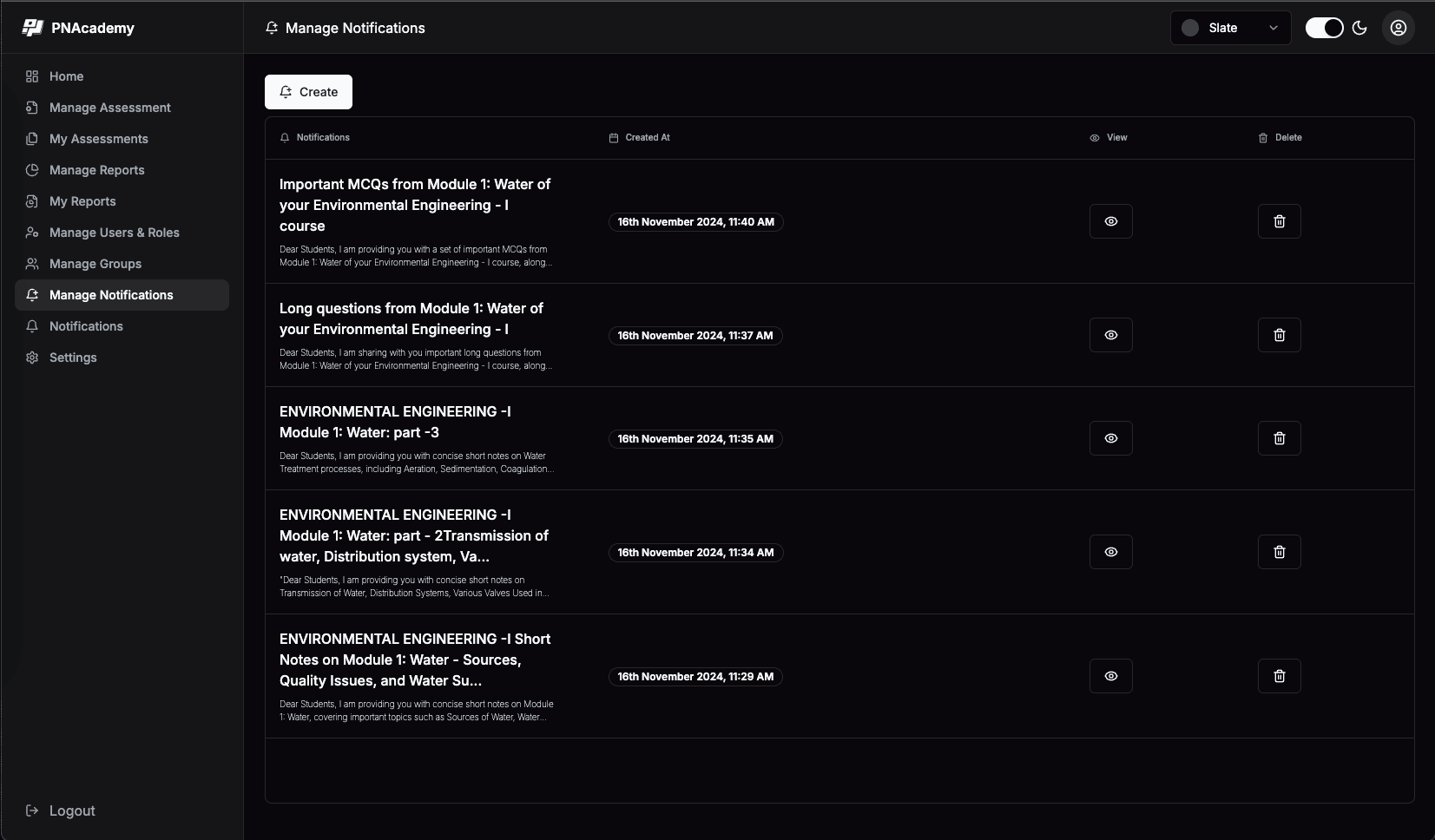1435x840 pixels.
Task: Go to Manage Assessment page
Action: click(110, 108)
